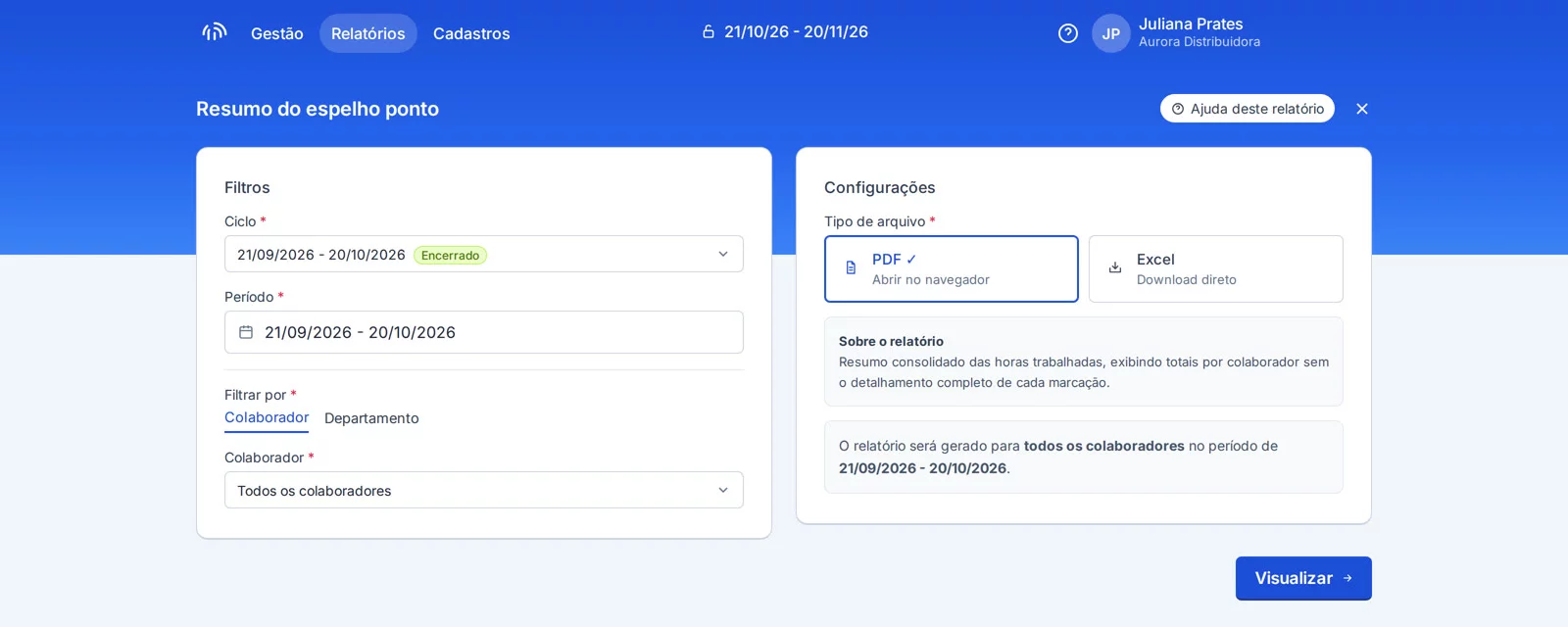1568x627 pixels.
Task: Click Ajuda deste relatório button
Action: point(1248,109)
